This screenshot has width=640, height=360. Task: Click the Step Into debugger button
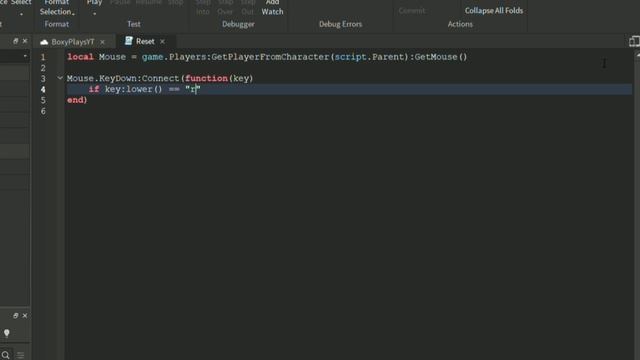click(x=203, y=8)
